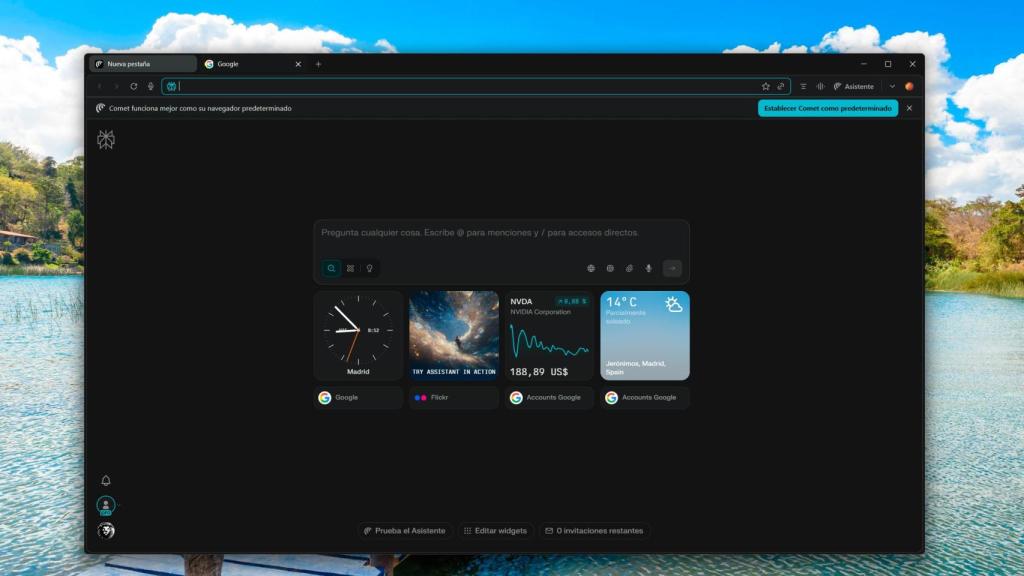Click the attachment paperclip in the question box
The image size is (1024, 576).
point(629,268)
